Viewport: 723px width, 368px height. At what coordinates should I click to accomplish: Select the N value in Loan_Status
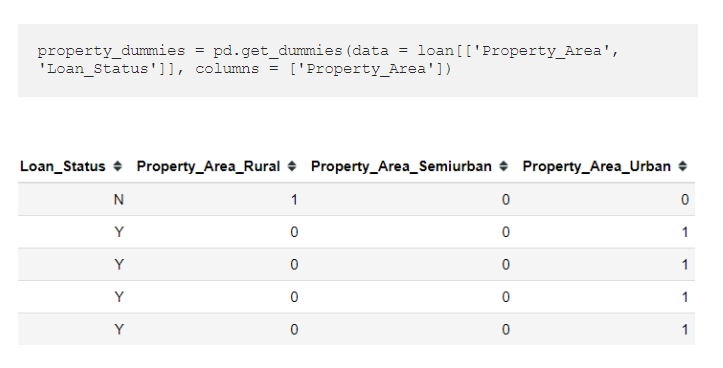tap(119, 200)
